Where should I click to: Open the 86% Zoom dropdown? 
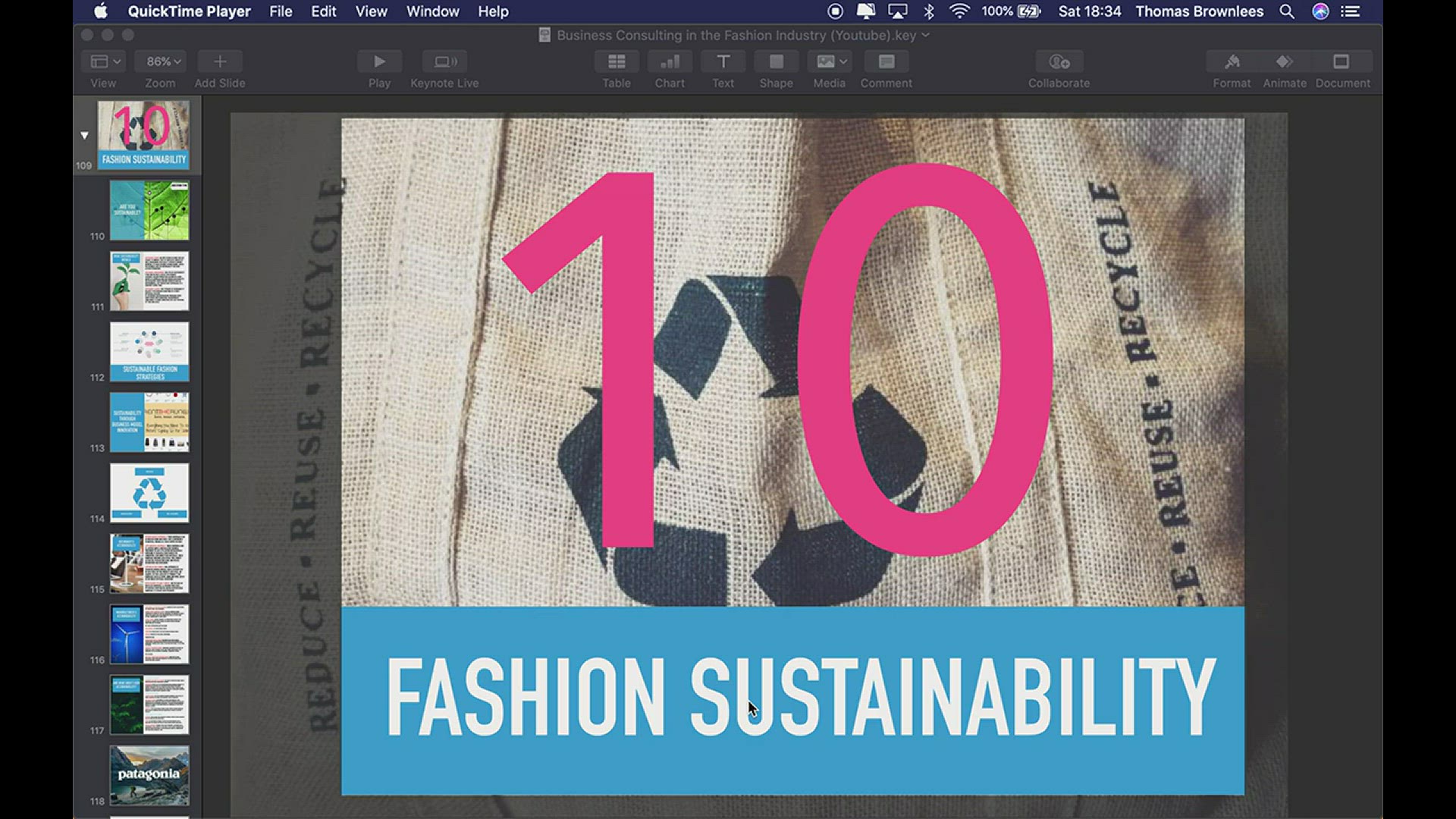(162, 61)
